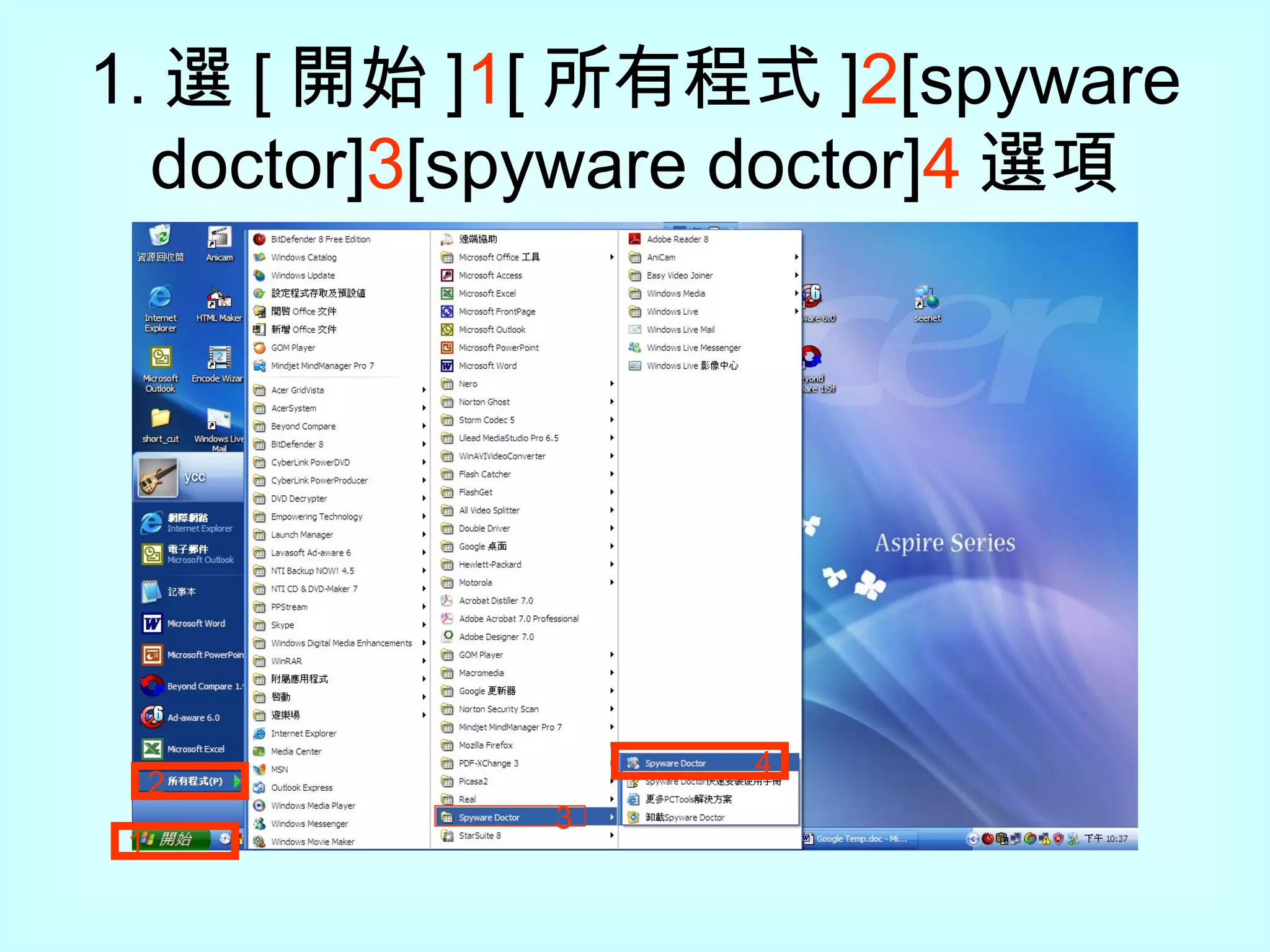Viewport: 1270px width, 952px height.
Task: Open the Recycle Bin desktop icon
Action: click(x=160, y=243)
